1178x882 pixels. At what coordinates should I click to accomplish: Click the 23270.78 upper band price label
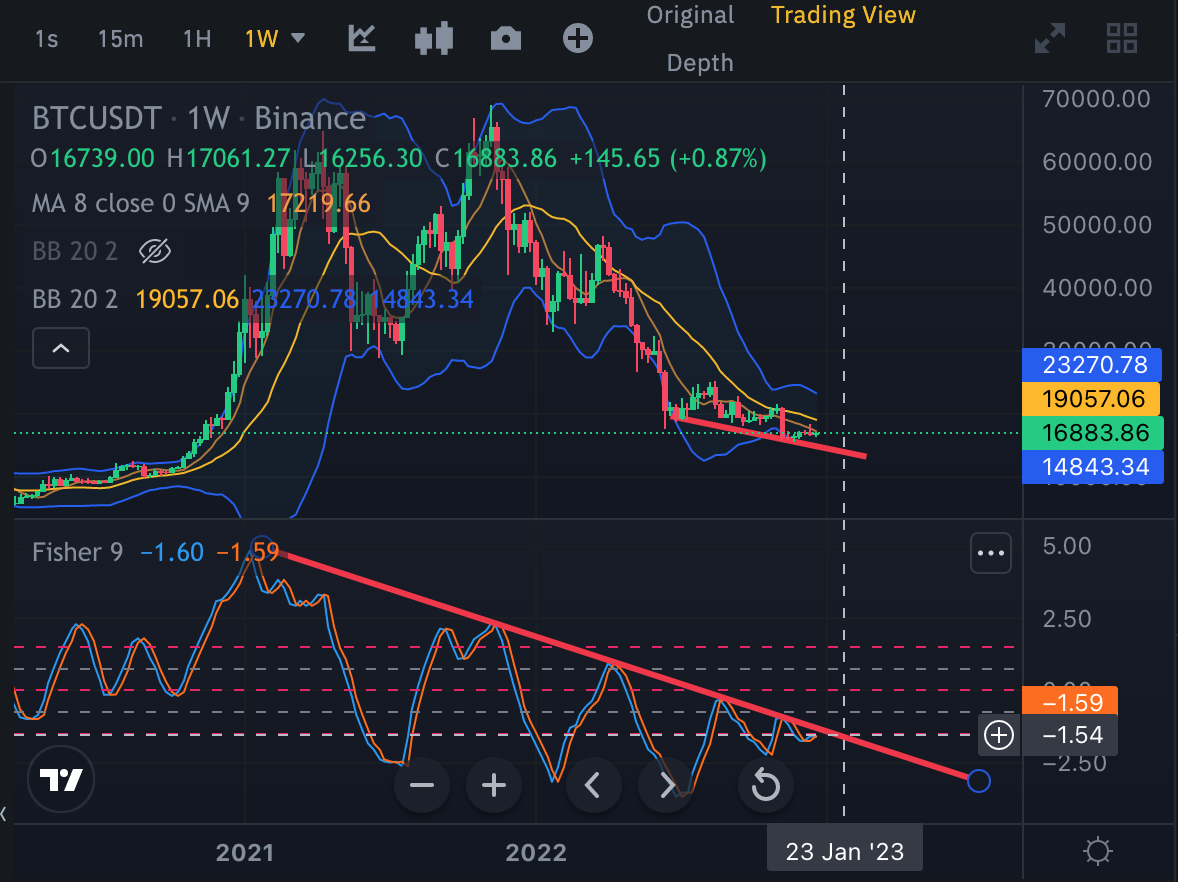(1093, 364)
